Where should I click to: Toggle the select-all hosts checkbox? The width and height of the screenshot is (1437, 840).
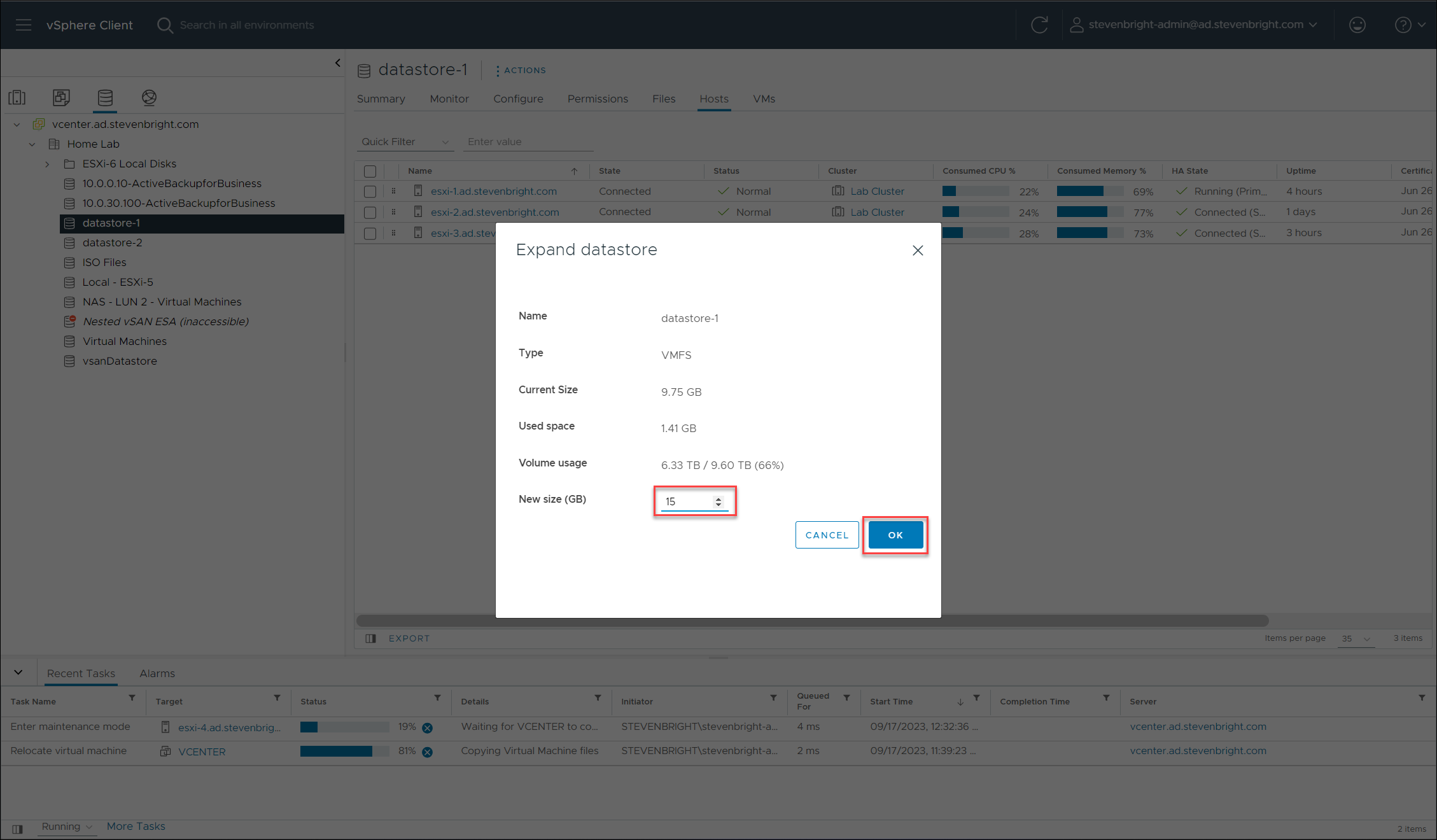point(370,171)
